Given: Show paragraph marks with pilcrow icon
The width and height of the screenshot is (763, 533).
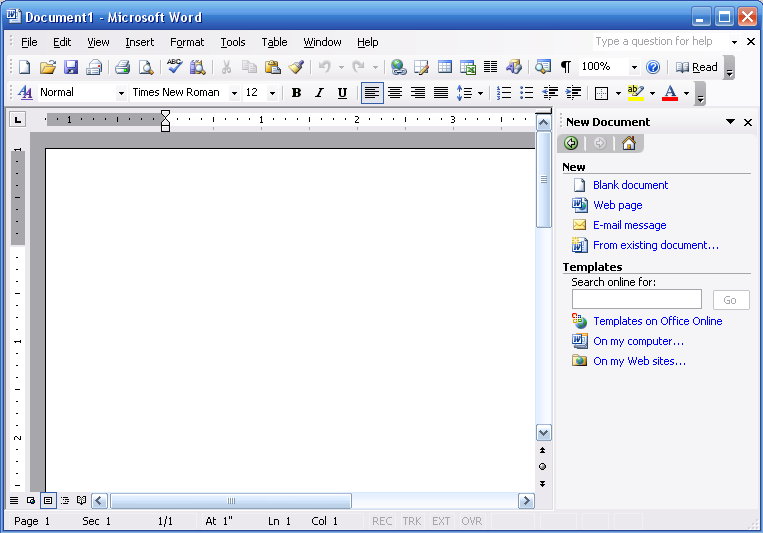Looking at the screenshot, I should point(565,67).
